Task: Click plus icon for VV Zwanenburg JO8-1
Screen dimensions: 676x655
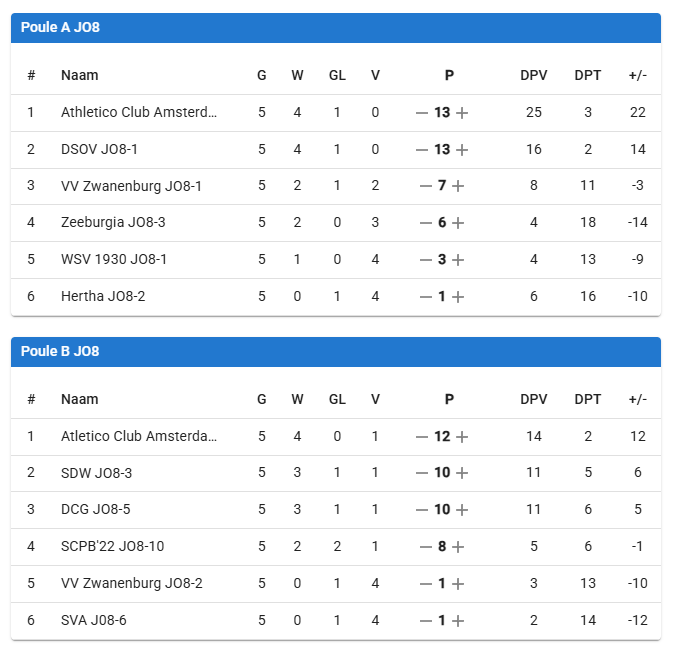Action: click(x=458, y=186)
